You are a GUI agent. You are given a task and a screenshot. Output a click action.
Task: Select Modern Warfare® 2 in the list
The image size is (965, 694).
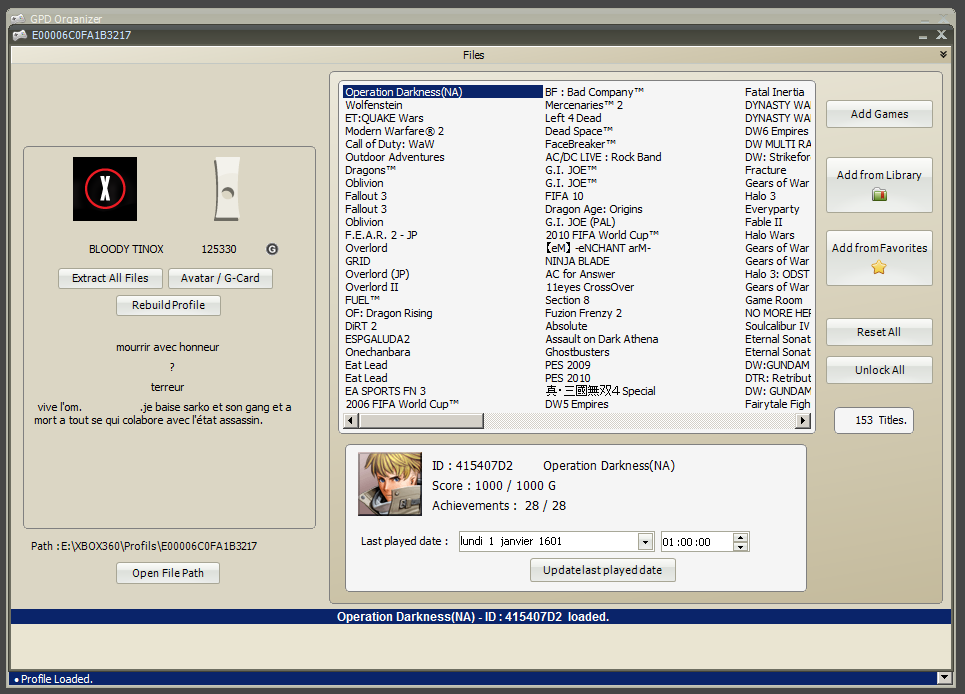394,131
